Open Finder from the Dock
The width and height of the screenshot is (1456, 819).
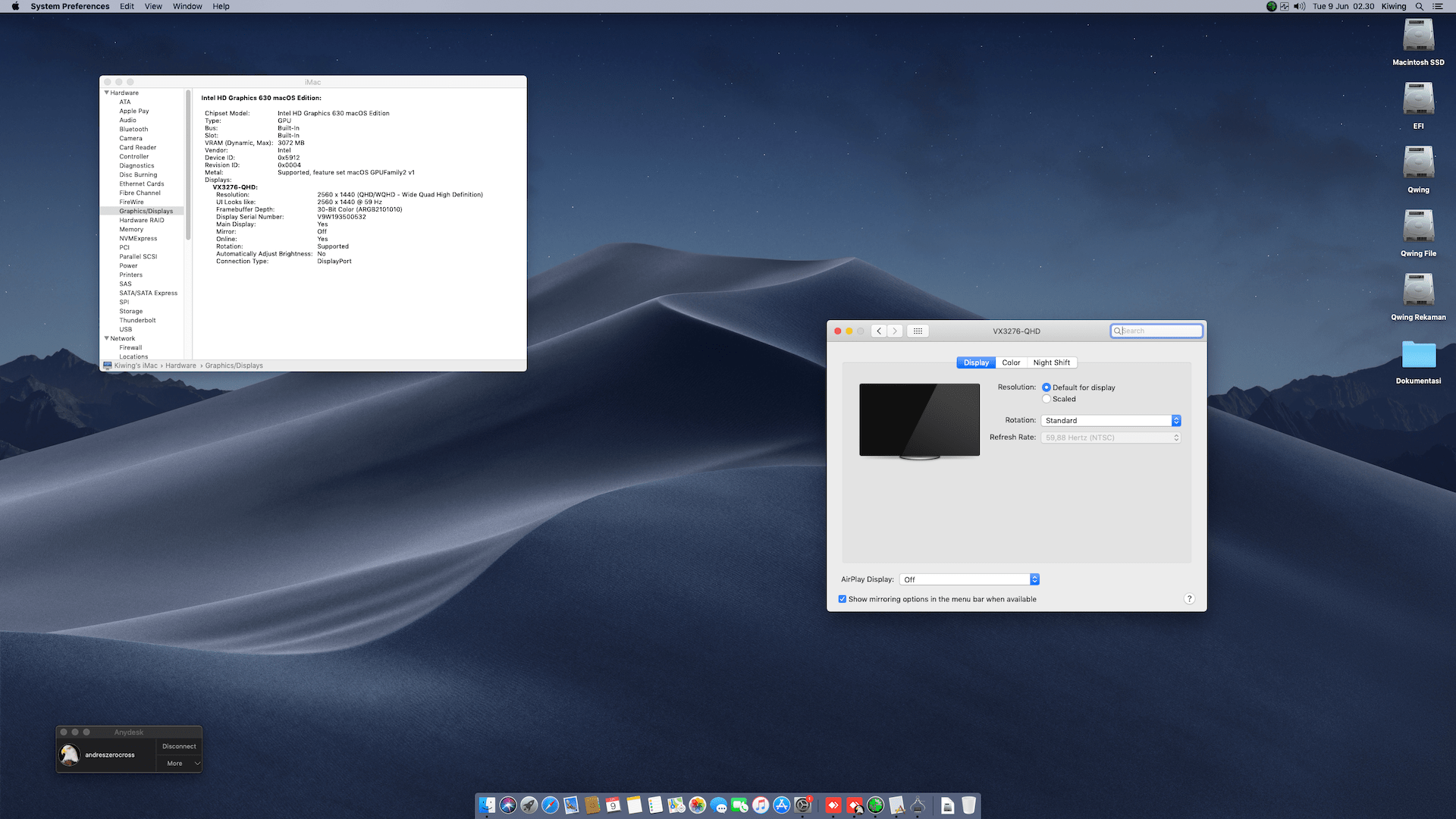pos(487,805)
